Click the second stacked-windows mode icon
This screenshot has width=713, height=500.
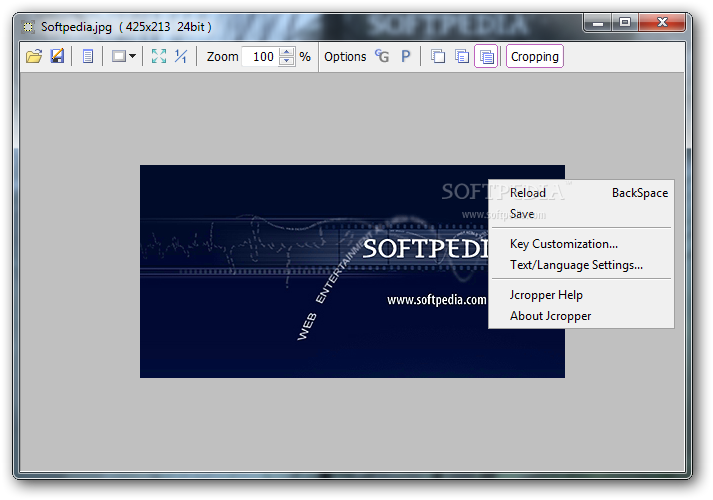tap(462, 56)
